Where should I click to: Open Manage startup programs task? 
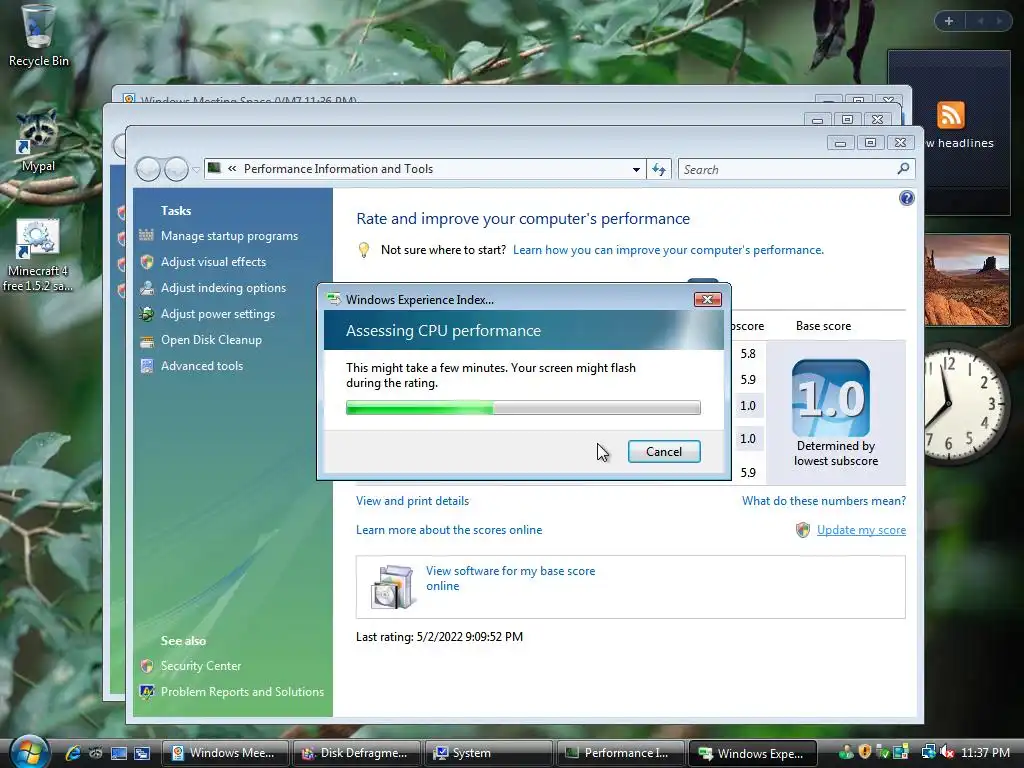(x=229, y=236)
